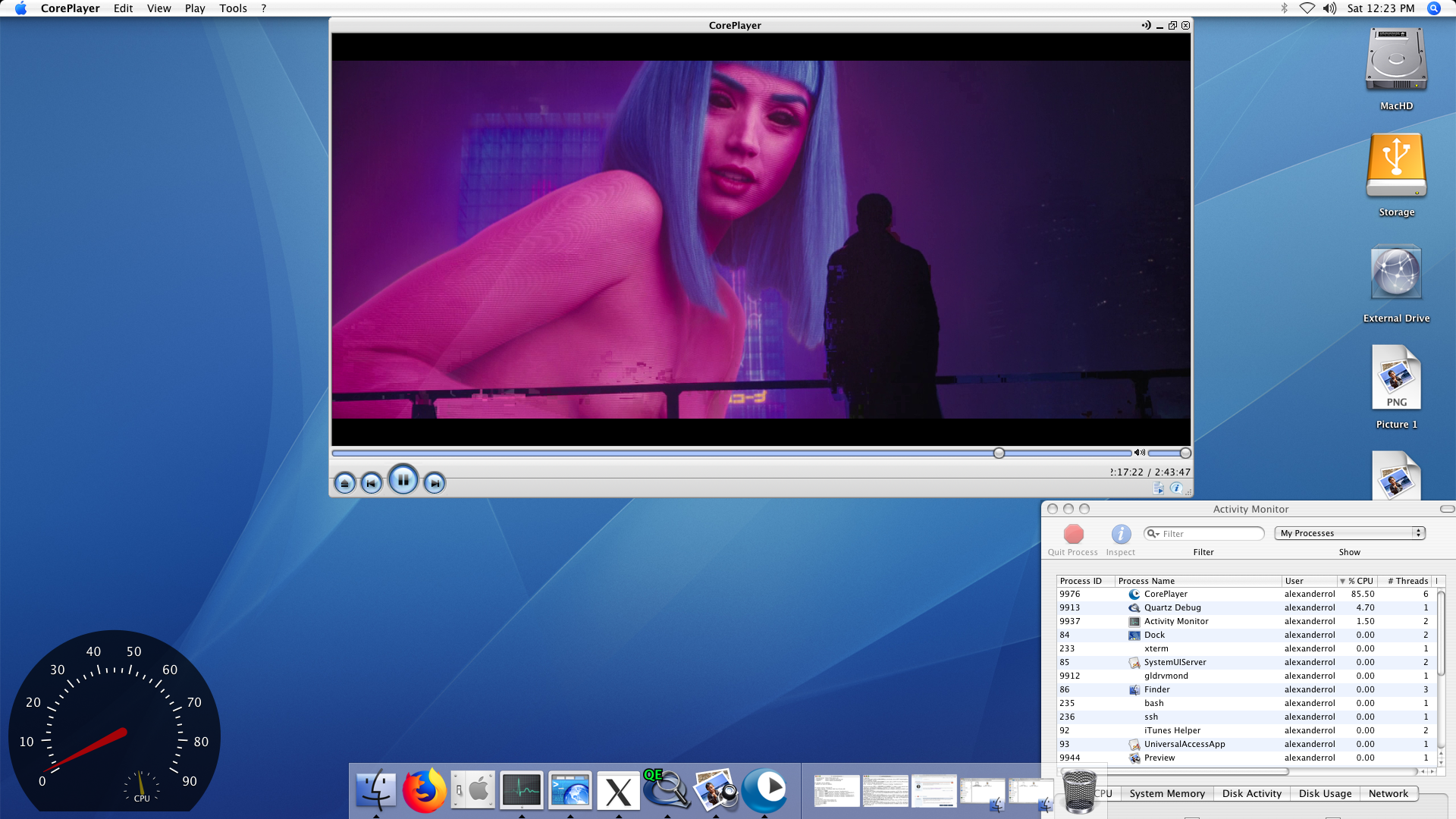Select the Picture 1 PNG file
Viewport: 1456px width, 819px height.
tap(1396, 378)
